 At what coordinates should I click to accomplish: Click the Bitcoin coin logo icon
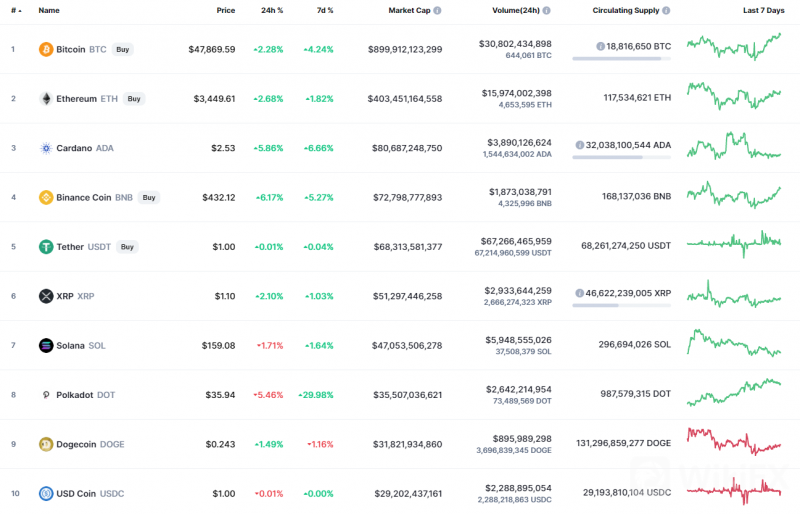point(46,49)
